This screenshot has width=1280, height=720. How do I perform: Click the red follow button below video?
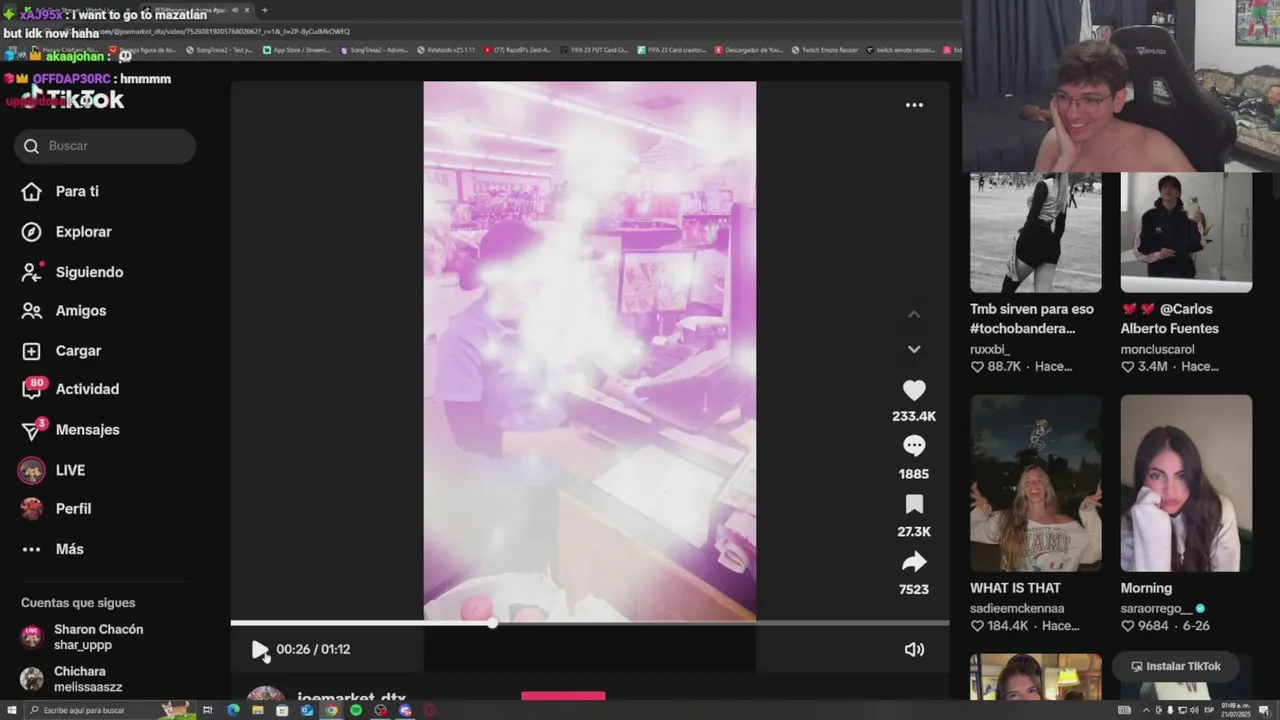click(563, 695)
